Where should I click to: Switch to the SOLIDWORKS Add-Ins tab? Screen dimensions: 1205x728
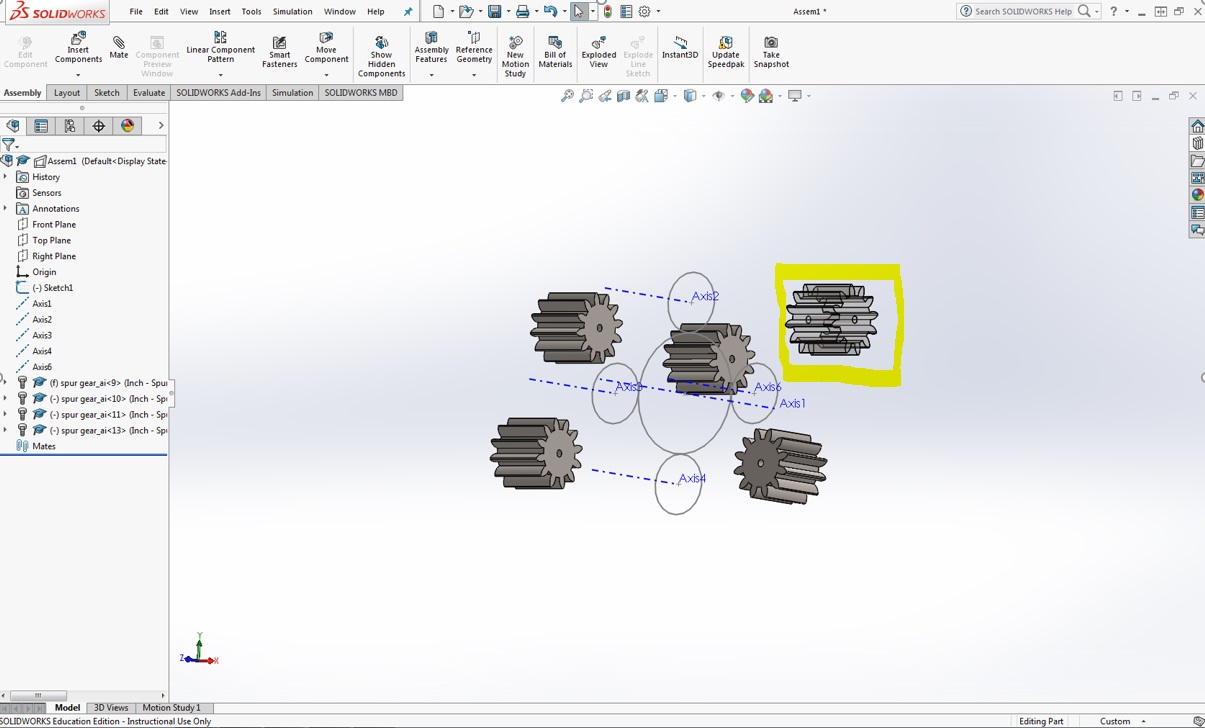(x=218, y=93)
